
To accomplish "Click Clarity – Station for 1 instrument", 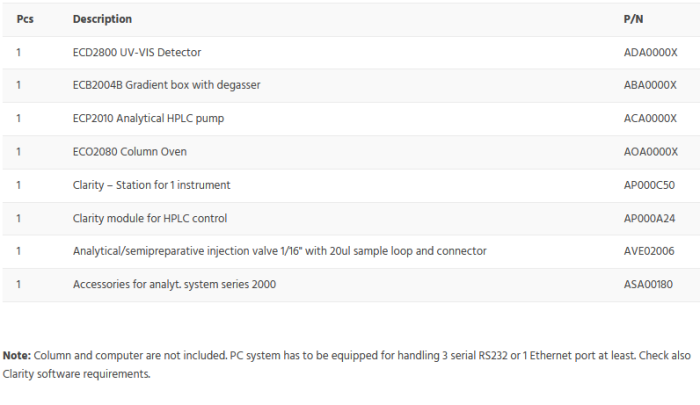I will click(x=151, y=185).
